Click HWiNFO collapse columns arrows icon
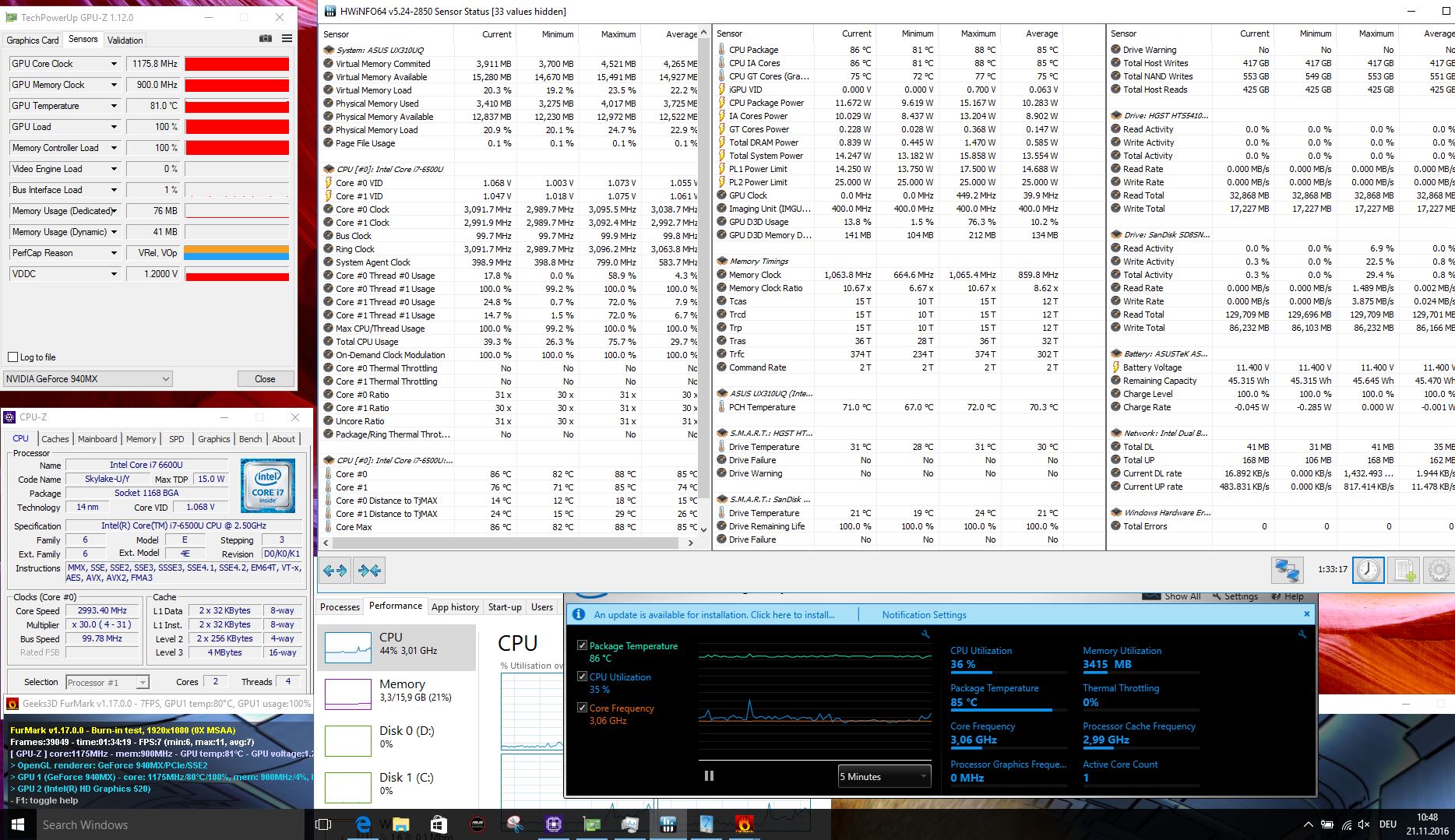 pos(369,571)
